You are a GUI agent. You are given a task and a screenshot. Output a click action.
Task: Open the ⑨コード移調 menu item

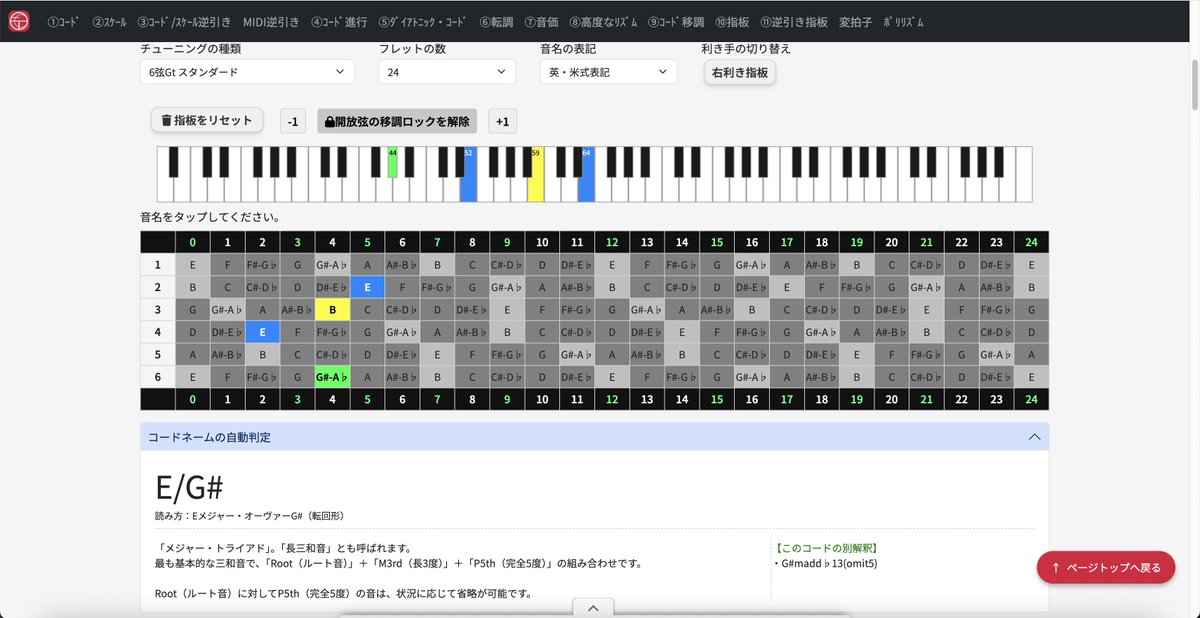tap(676, 21)
